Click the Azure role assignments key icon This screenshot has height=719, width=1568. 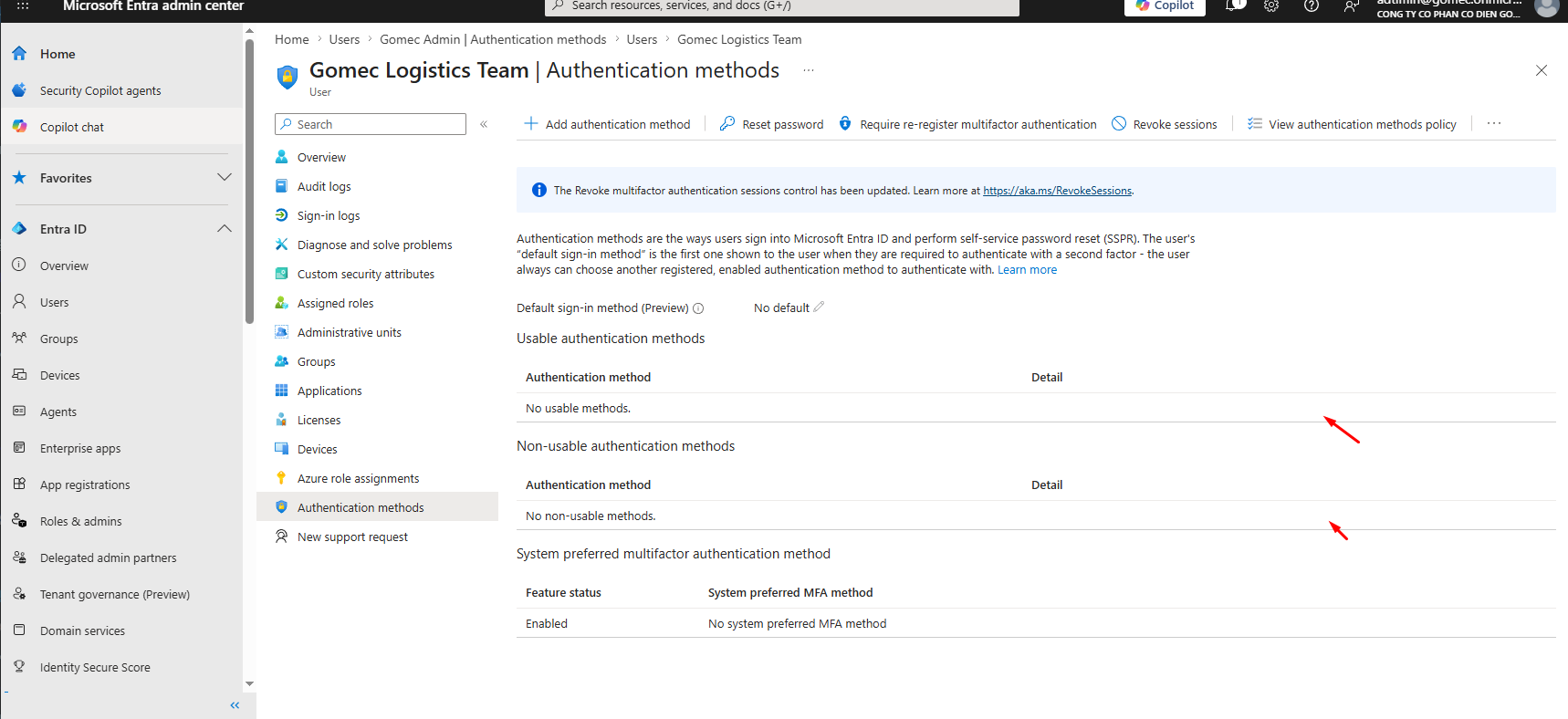pyautogui.click(x=282, y=478)
